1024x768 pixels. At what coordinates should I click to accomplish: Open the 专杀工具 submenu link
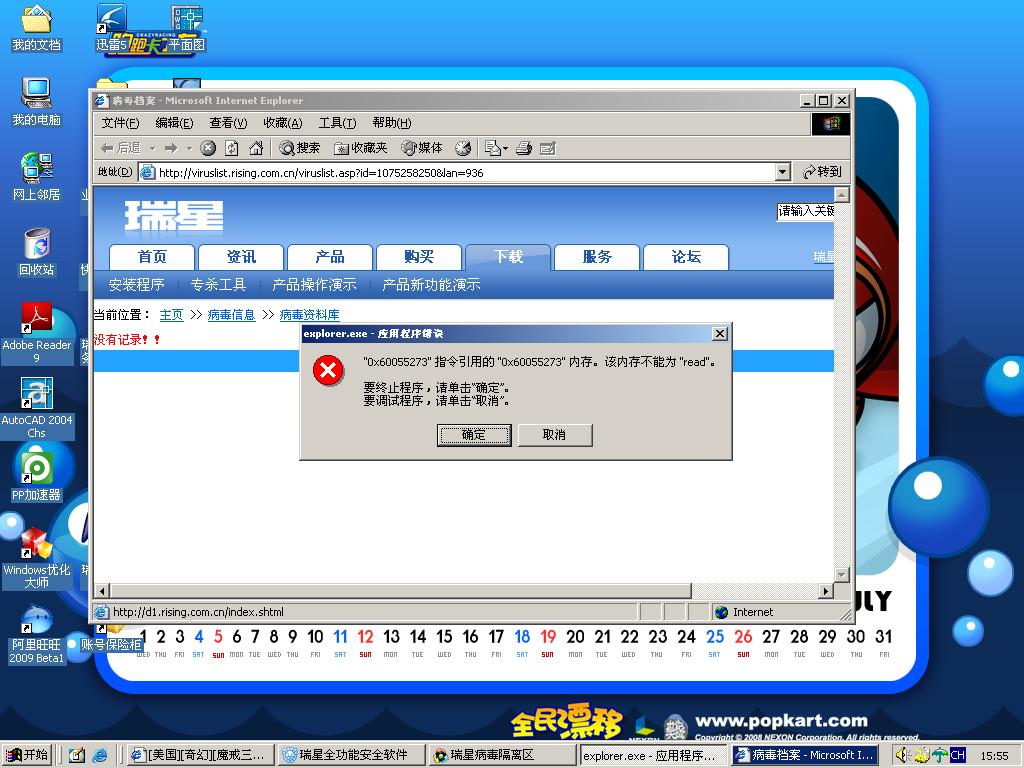click(x=218, y=285)
